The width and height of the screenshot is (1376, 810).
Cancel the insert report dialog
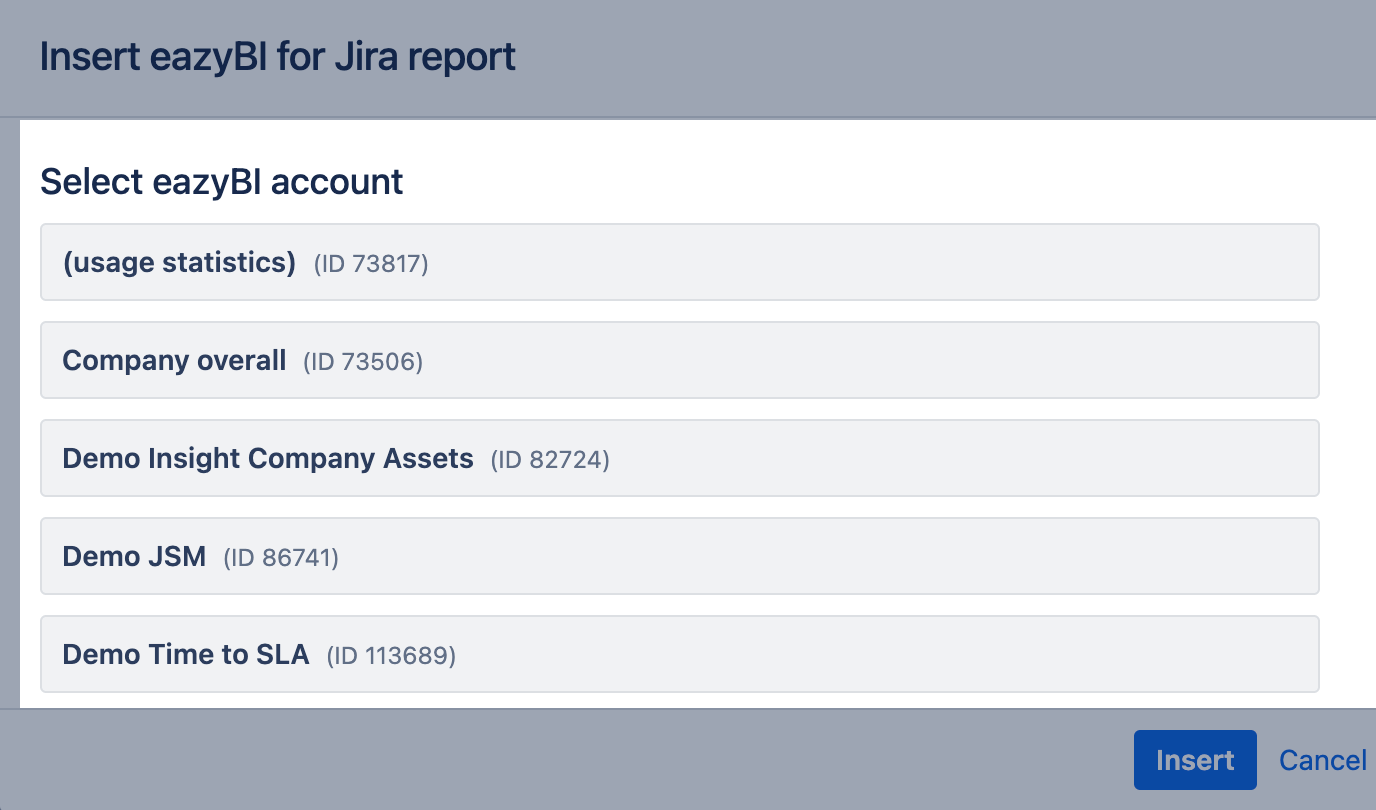(1322, 760)
